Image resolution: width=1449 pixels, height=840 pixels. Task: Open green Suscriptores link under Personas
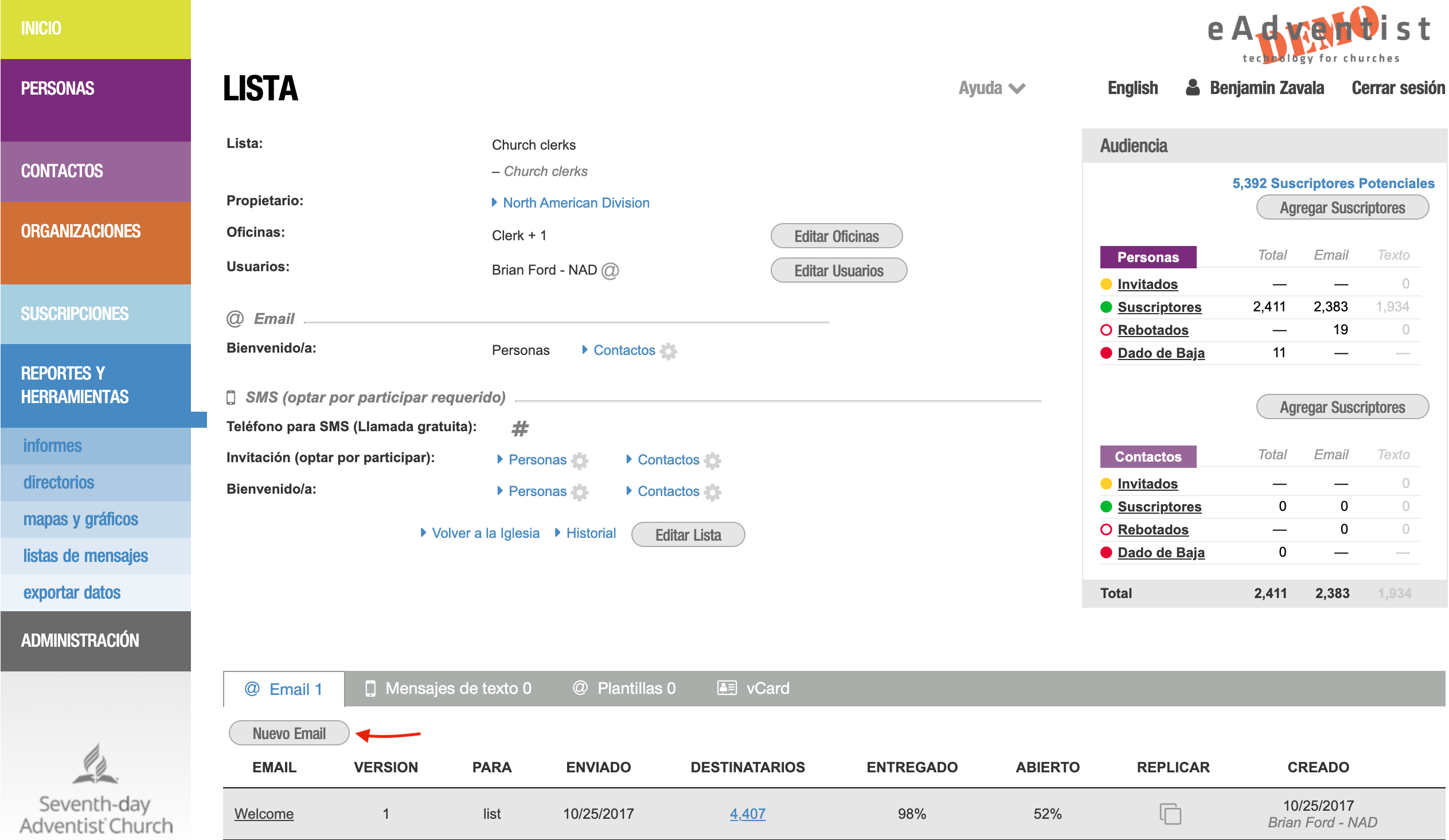(x=1159, y=307)
